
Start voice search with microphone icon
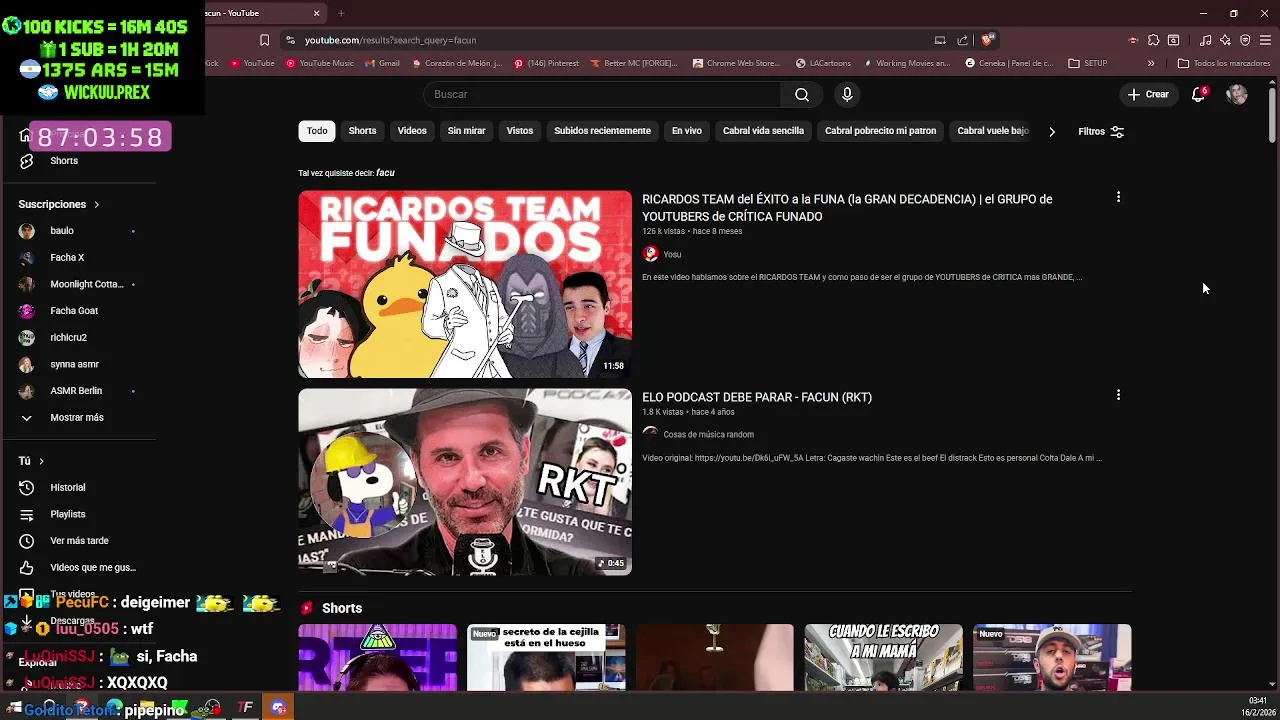pos(847,94)
